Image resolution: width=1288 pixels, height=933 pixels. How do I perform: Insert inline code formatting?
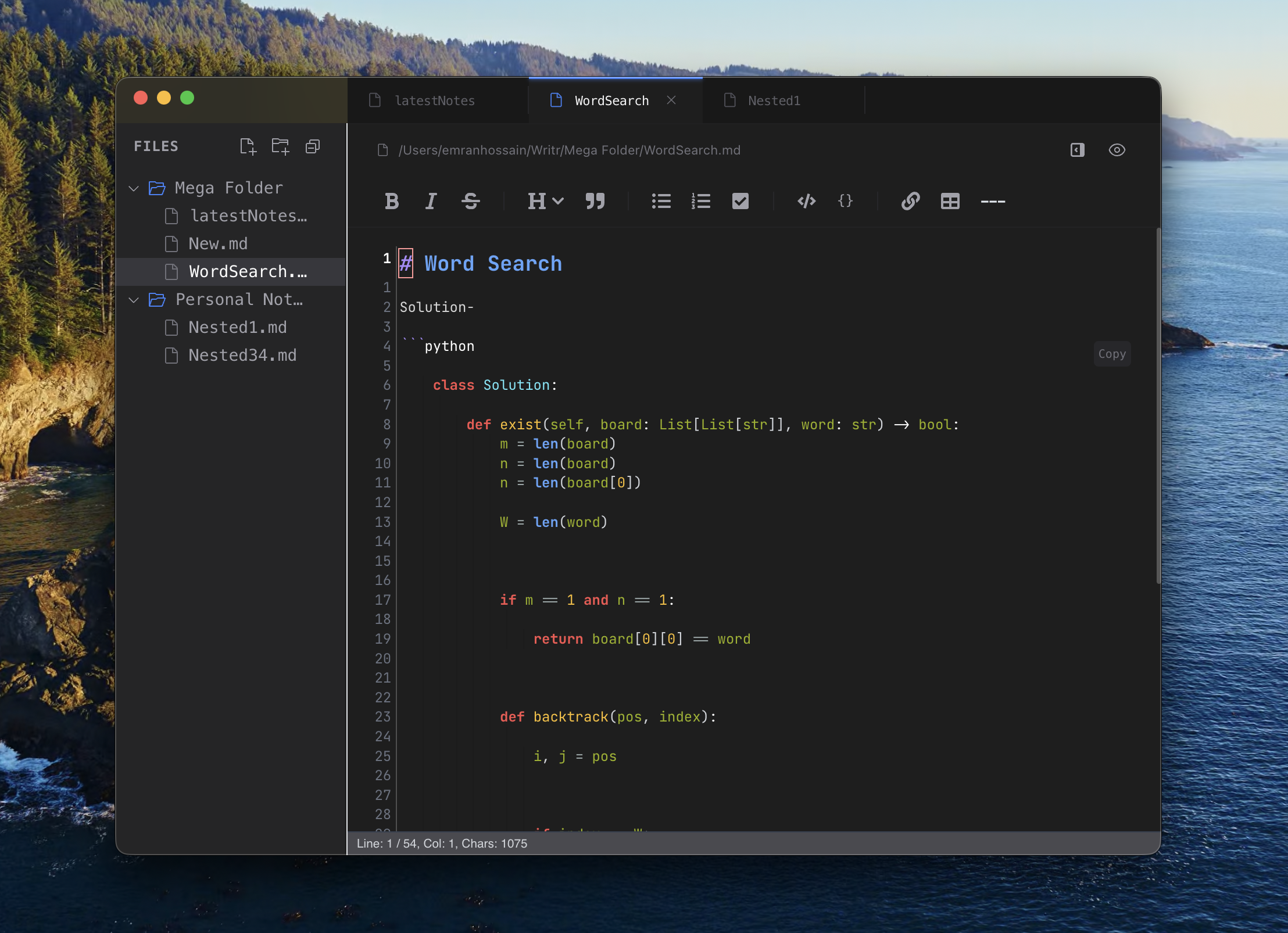806,201
